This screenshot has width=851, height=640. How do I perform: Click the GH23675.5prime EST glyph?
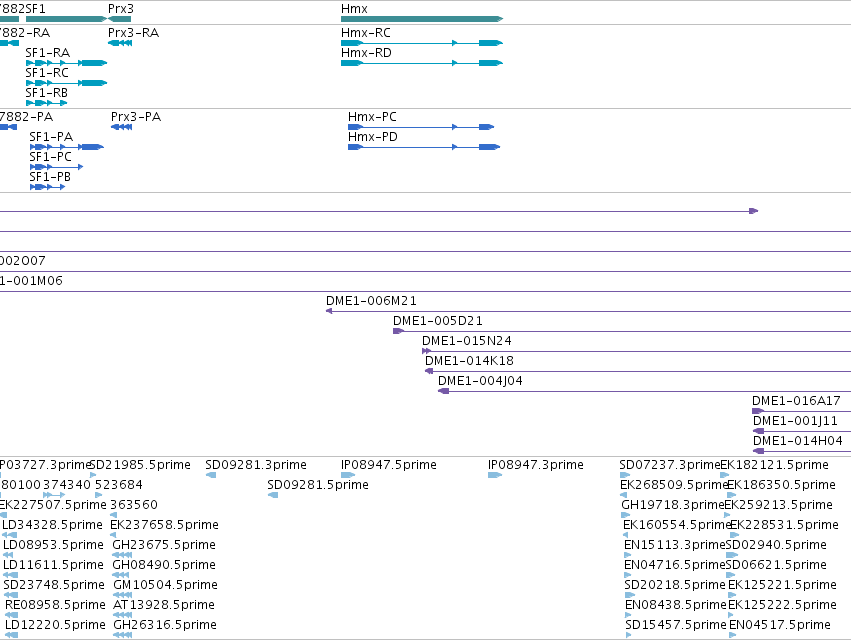coord(122,555)
